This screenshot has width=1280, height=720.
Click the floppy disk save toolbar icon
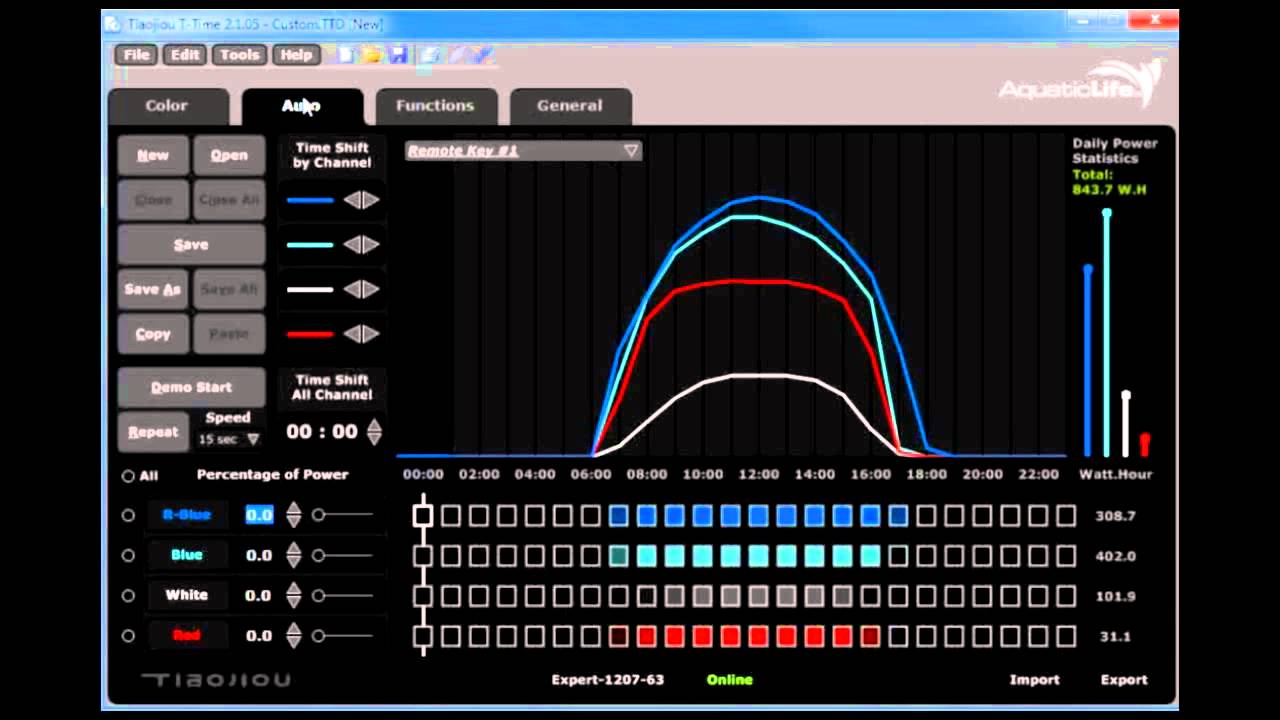398,55
